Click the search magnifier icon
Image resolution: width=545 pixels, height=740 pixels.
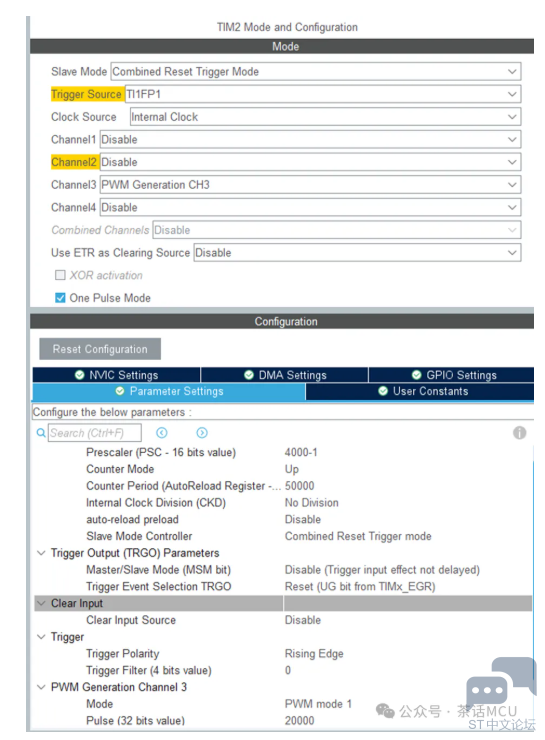pyautogui.click(x=41, y=433)
